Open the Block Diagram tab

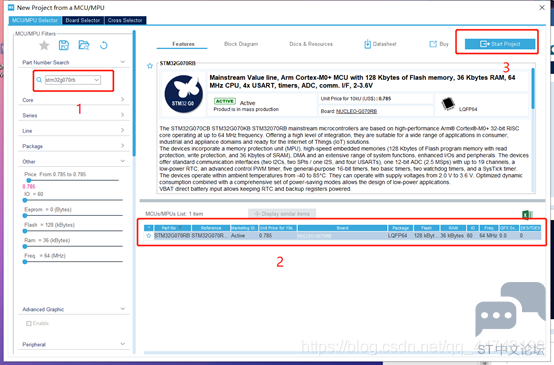241,44
